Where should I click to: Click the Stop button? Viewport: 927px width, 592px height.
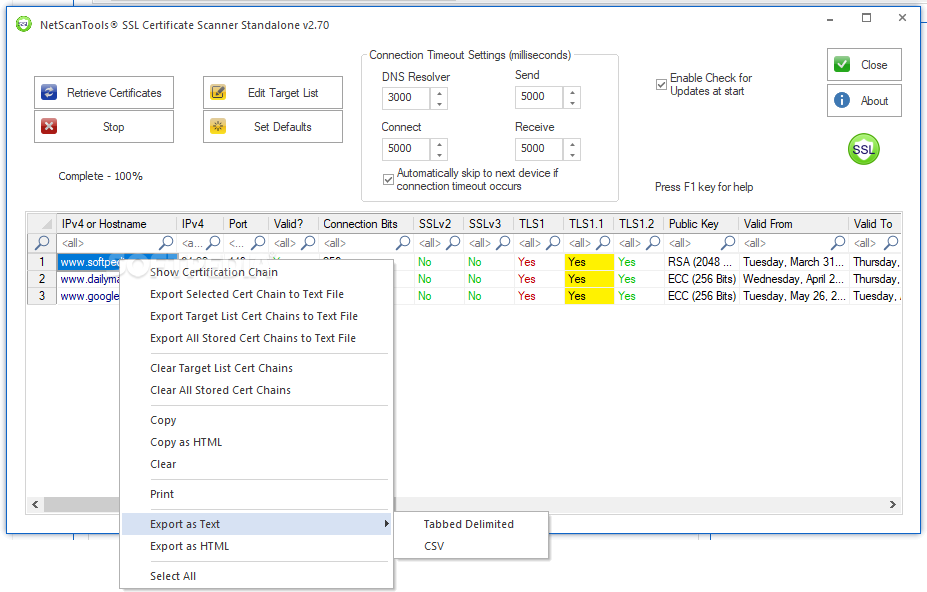point(104,126)
